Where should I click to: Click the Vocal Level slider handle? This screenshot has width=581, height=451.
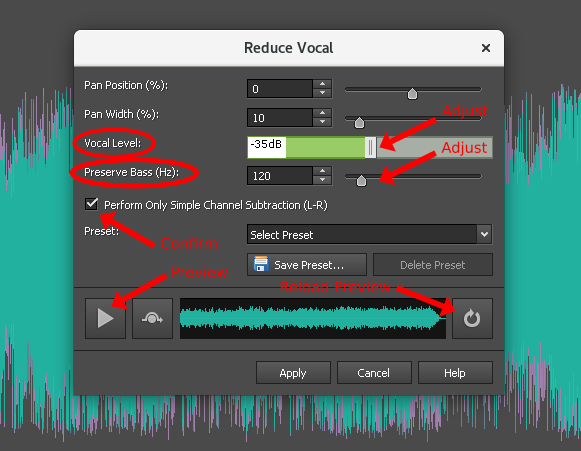(371, 147)
